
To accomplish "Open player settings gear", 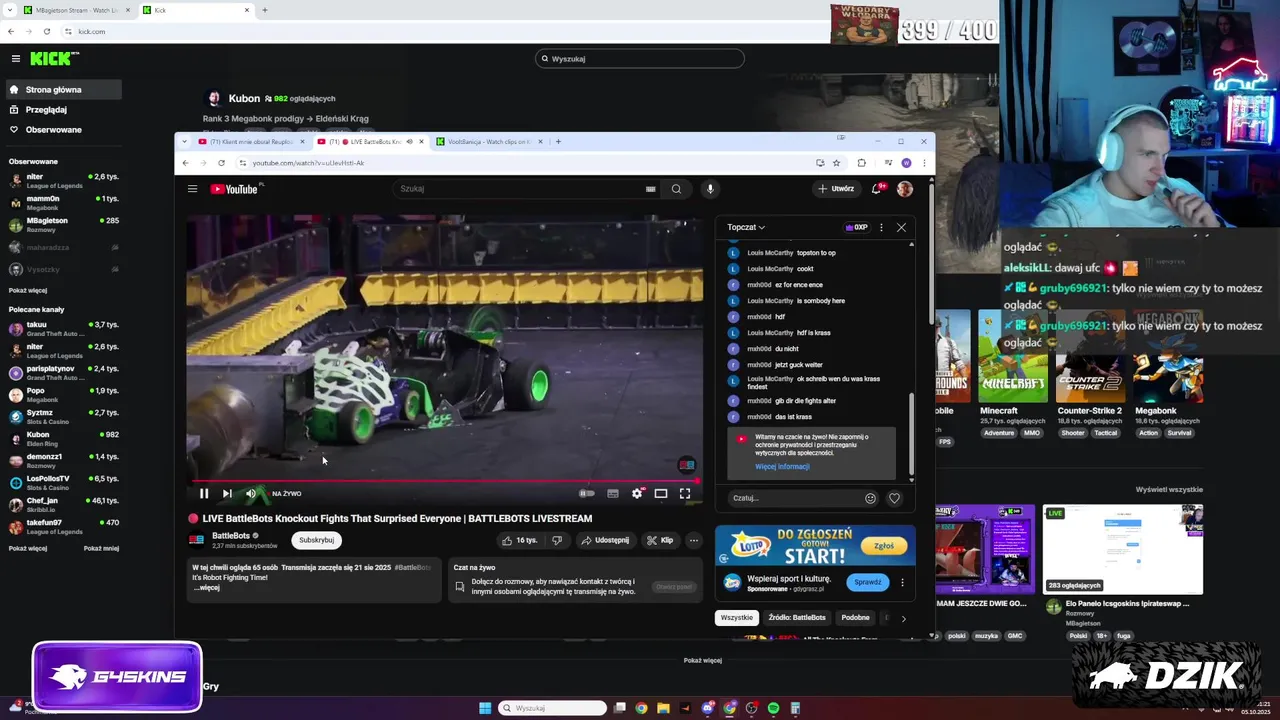I will [x=637, y=493].
